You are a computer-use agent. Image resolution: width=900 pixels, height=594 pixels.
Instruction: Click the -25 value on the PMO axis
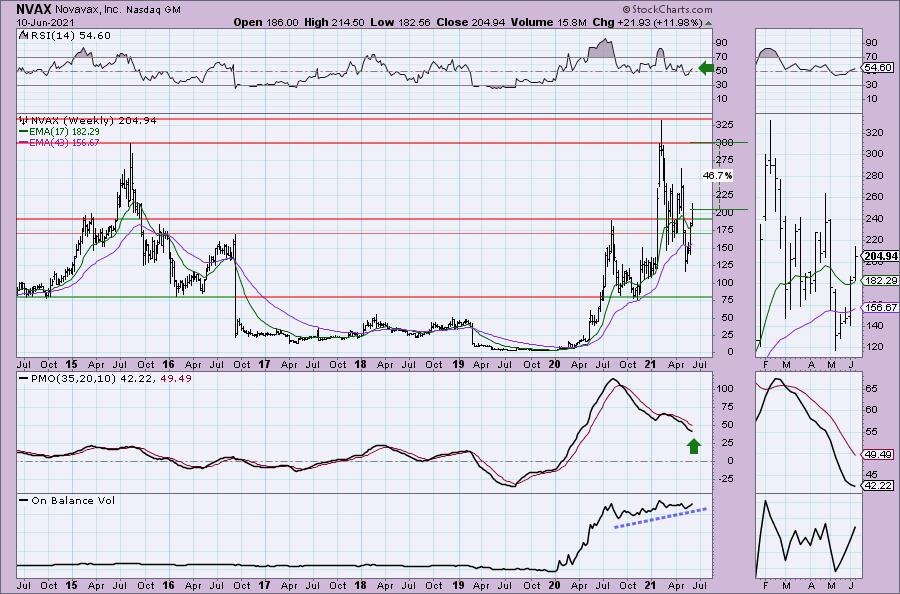click(726, 479)
